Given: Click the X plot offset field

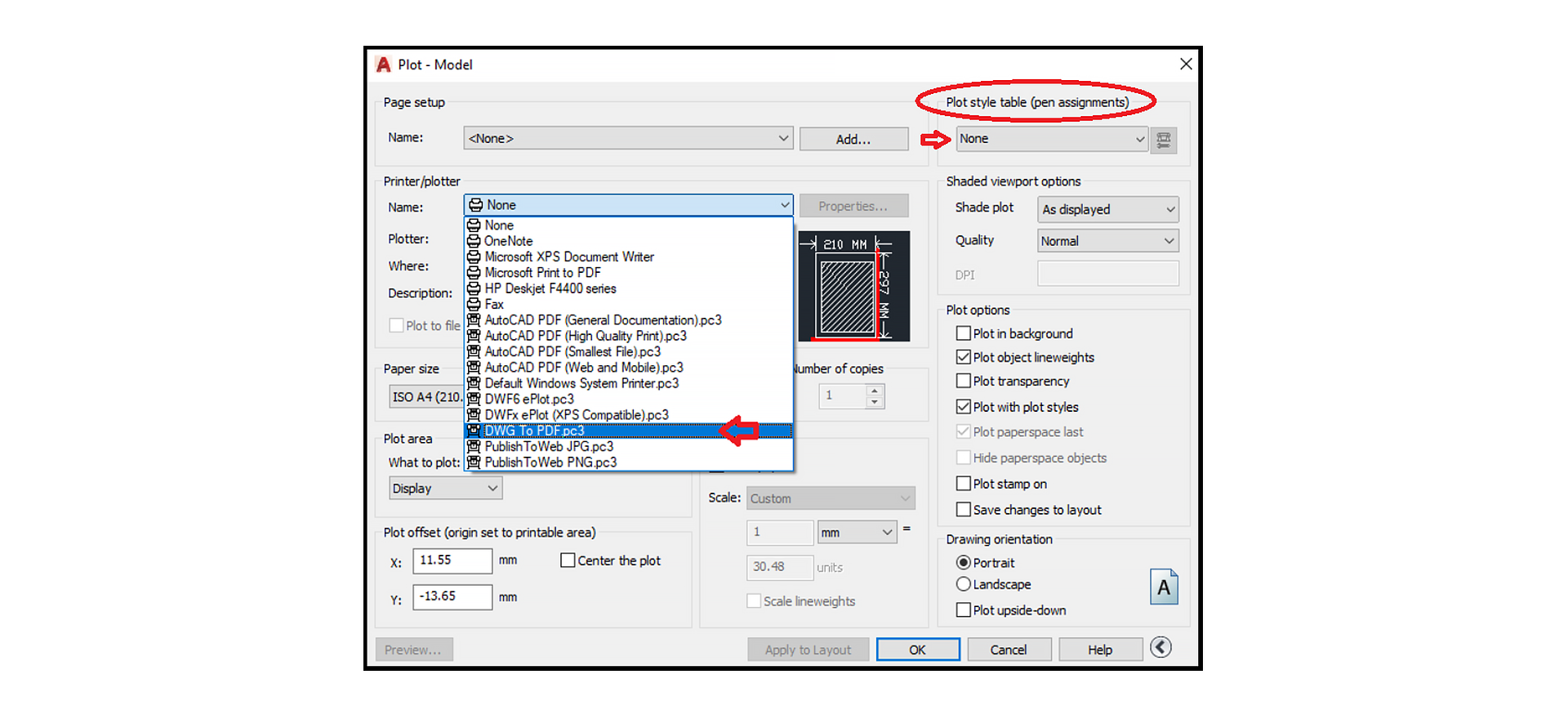Looking at the screenshot, I should point(452,561).
